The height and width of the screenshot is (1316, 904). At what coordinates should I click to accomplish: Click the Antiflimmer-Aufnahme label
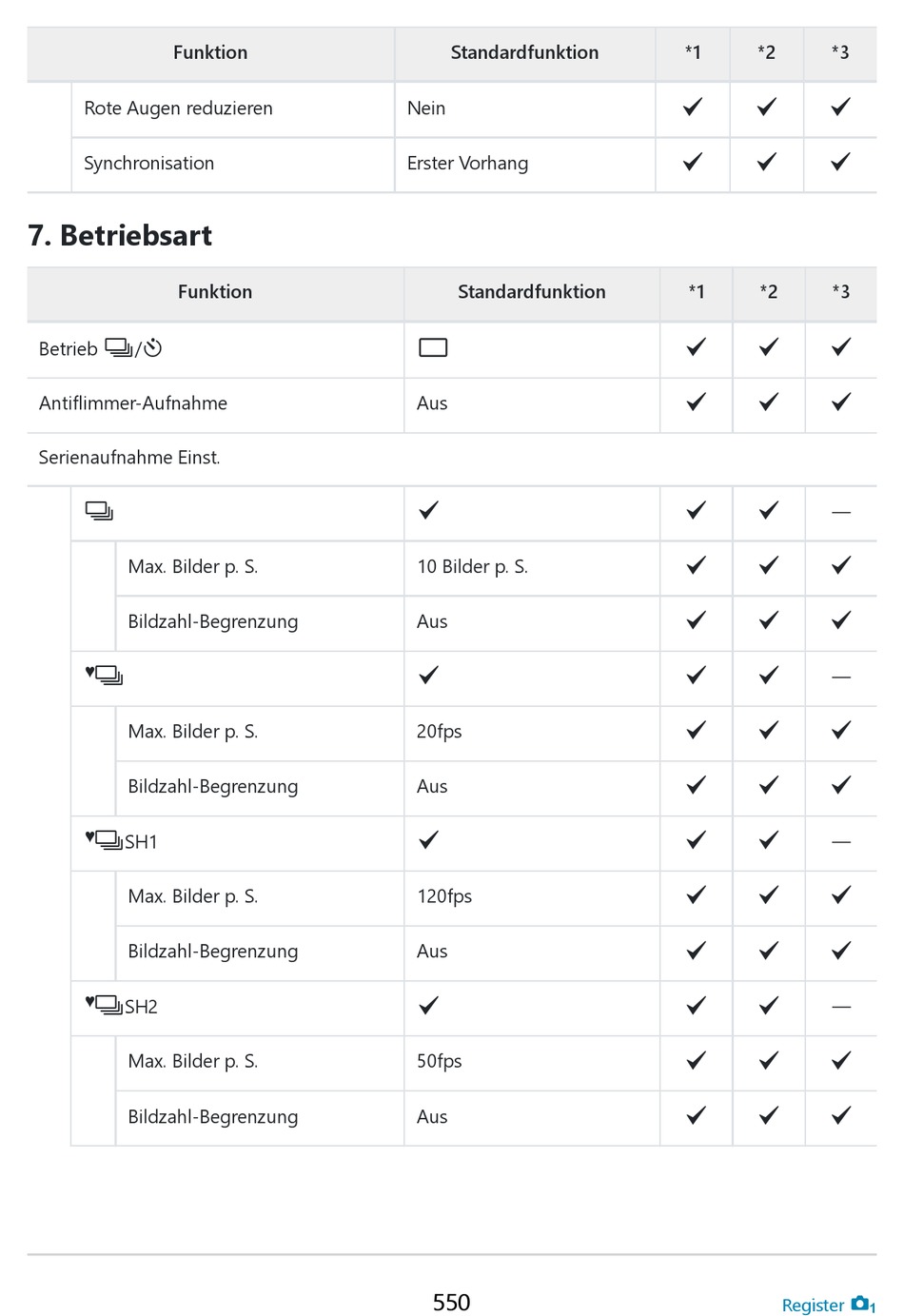point(133,403)
